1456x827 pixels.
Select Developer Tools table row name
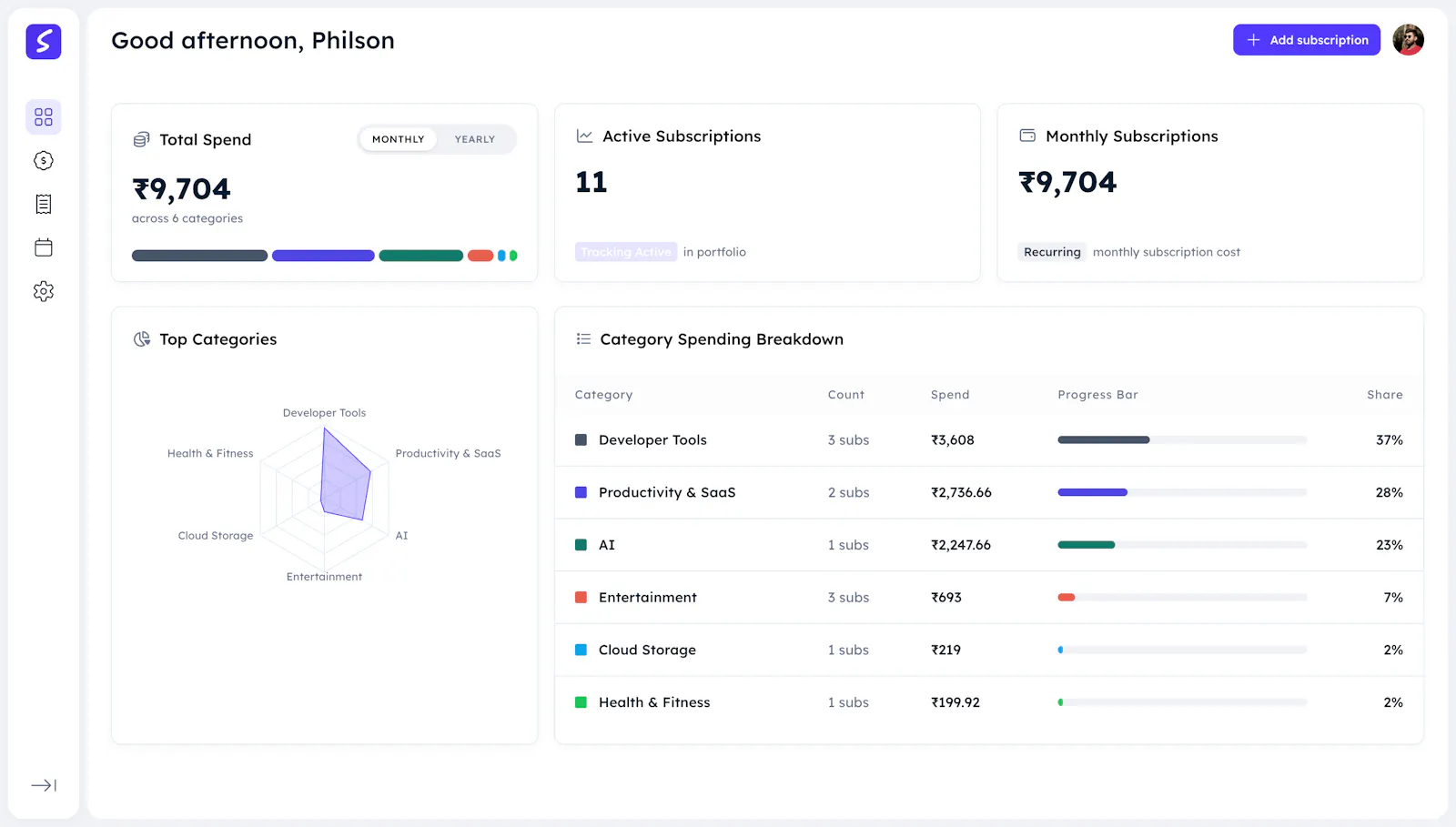(x=652, y=440)
